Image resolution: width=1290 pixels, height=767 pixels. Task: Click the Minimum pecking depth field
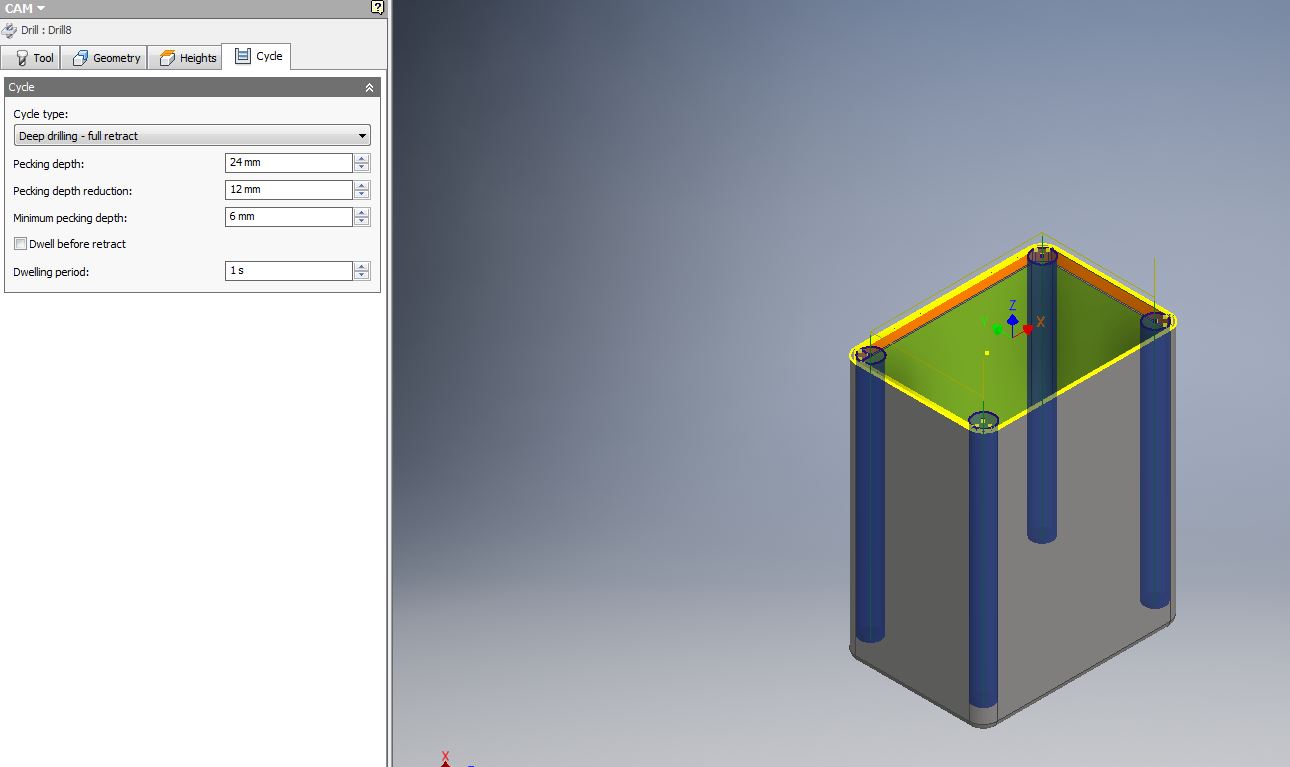[289, 216]
